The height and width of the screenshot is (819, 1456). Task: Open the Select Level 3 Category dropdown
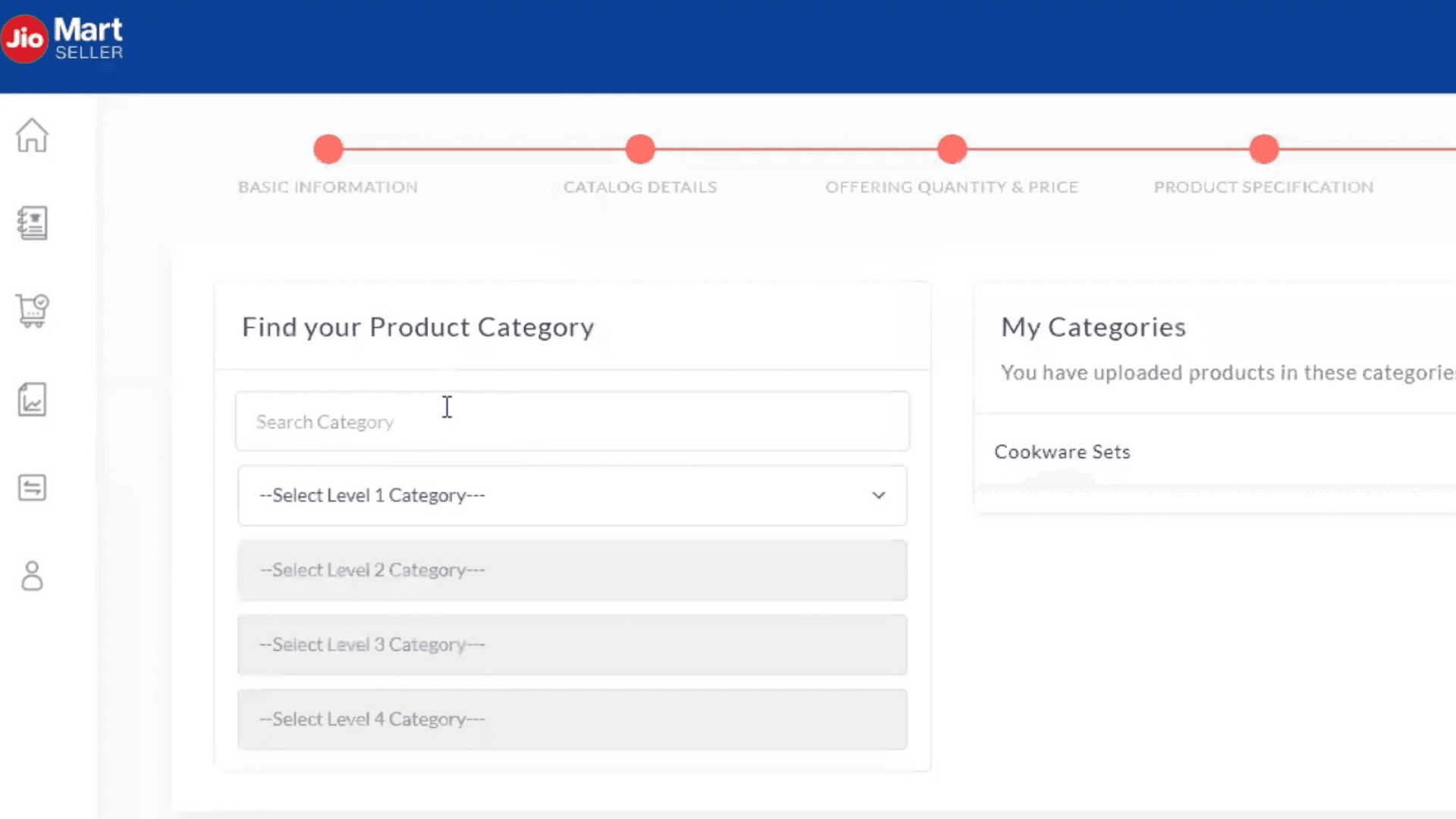572,645
